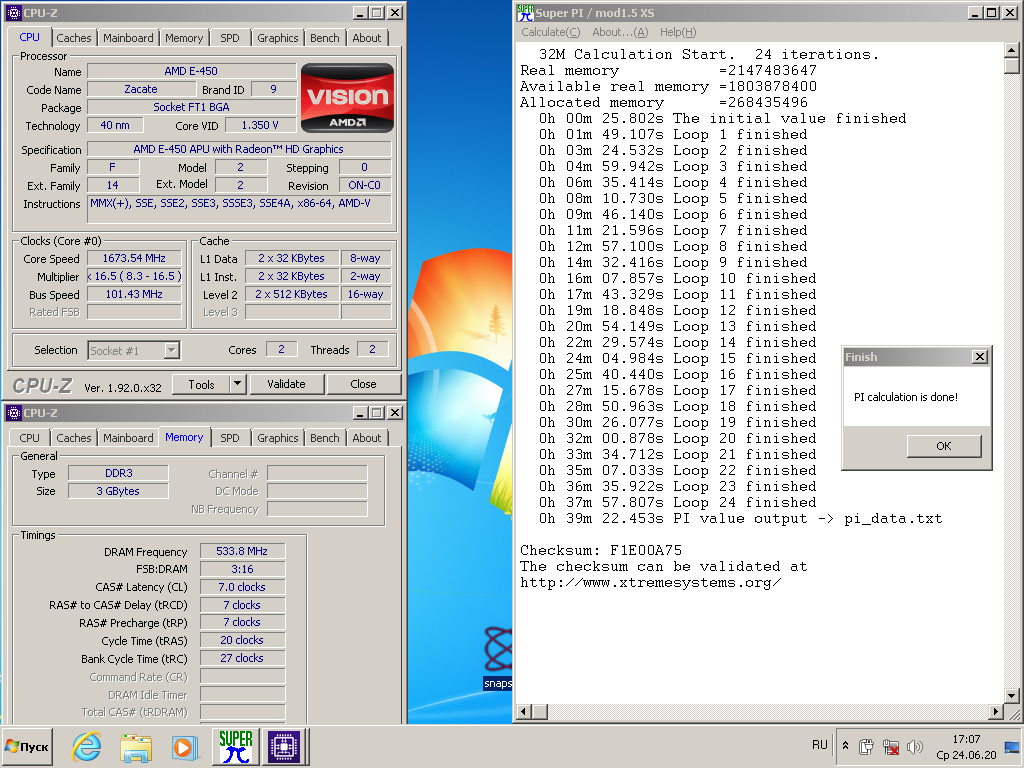
Task: Open the Calculate menu in Super PI
Action: [550, 32]
